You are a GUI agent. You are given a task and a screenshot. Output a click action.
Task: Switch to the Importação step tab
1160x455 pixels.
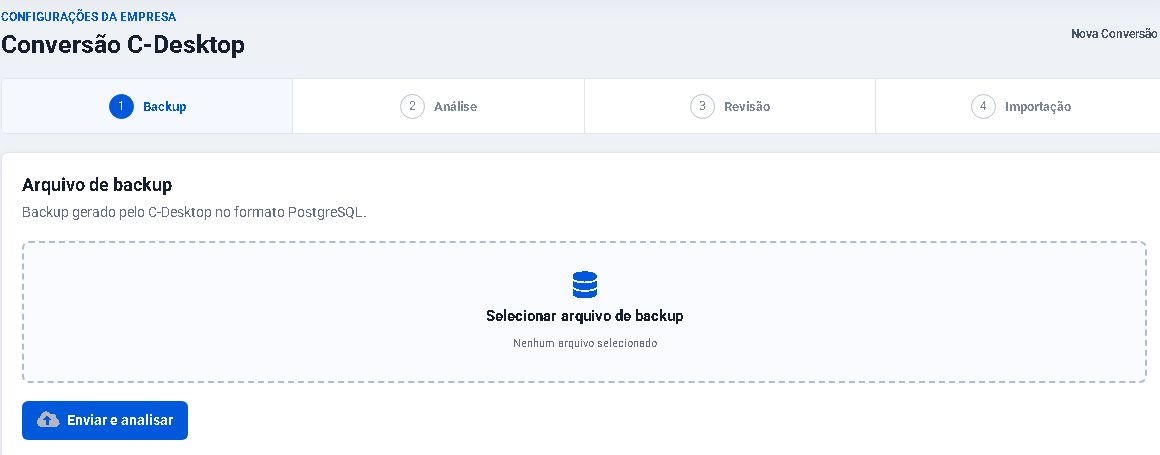[1018, 107]
